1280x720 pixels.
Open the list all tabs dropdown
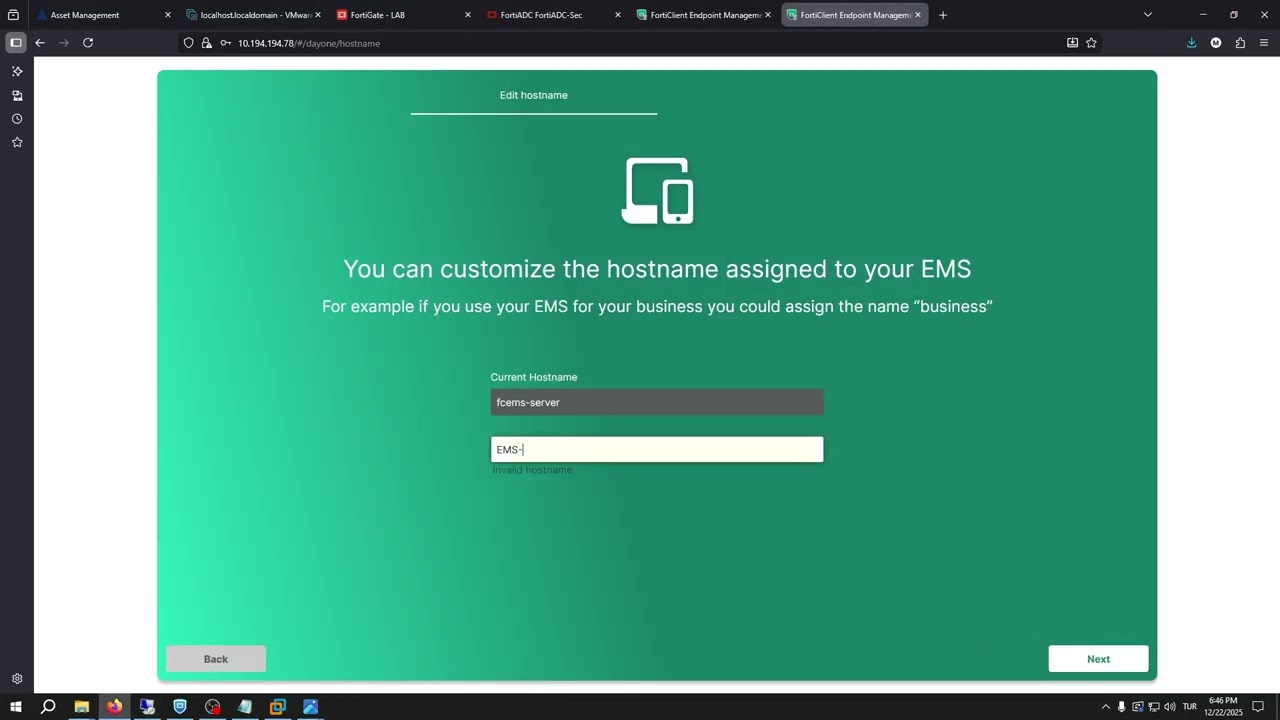[x=1147, y=15]
